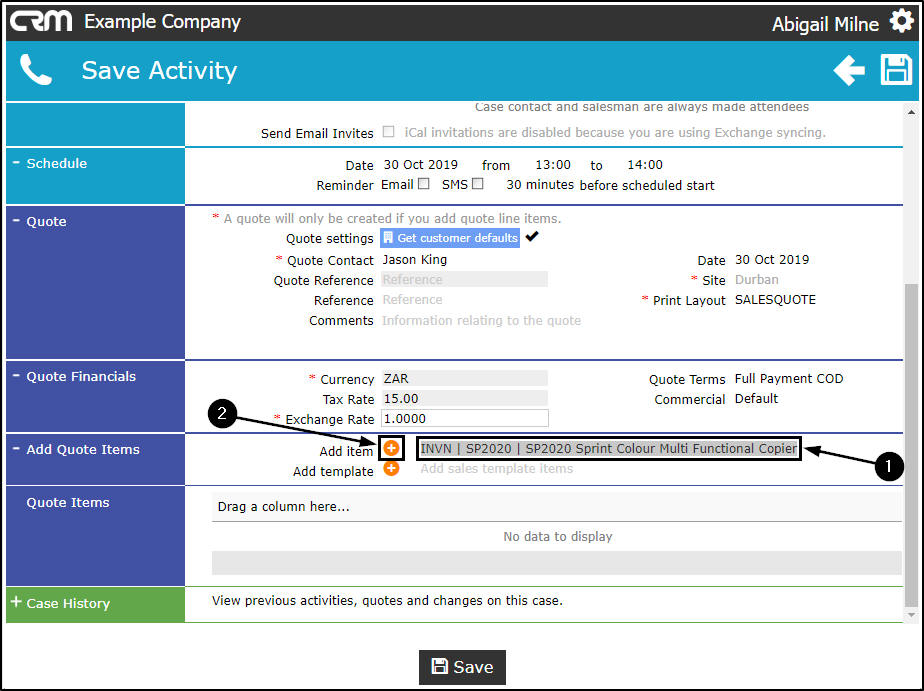Click the schedule Date 30 Oct 2019
The height and width of the screenshot is (691, 924).
(421, 164)
